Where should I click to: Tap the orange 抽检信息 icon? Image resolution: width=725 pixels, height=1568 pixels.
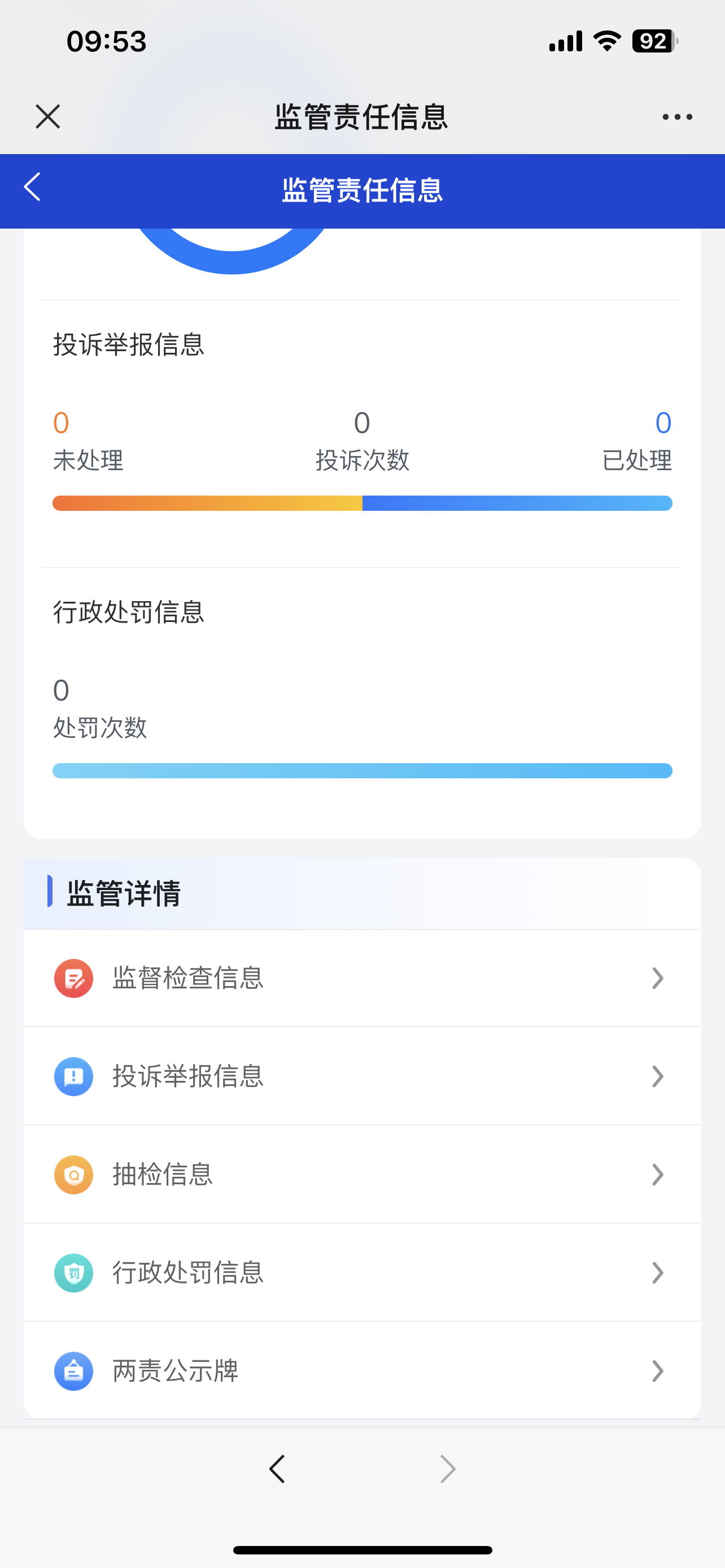73,1174
